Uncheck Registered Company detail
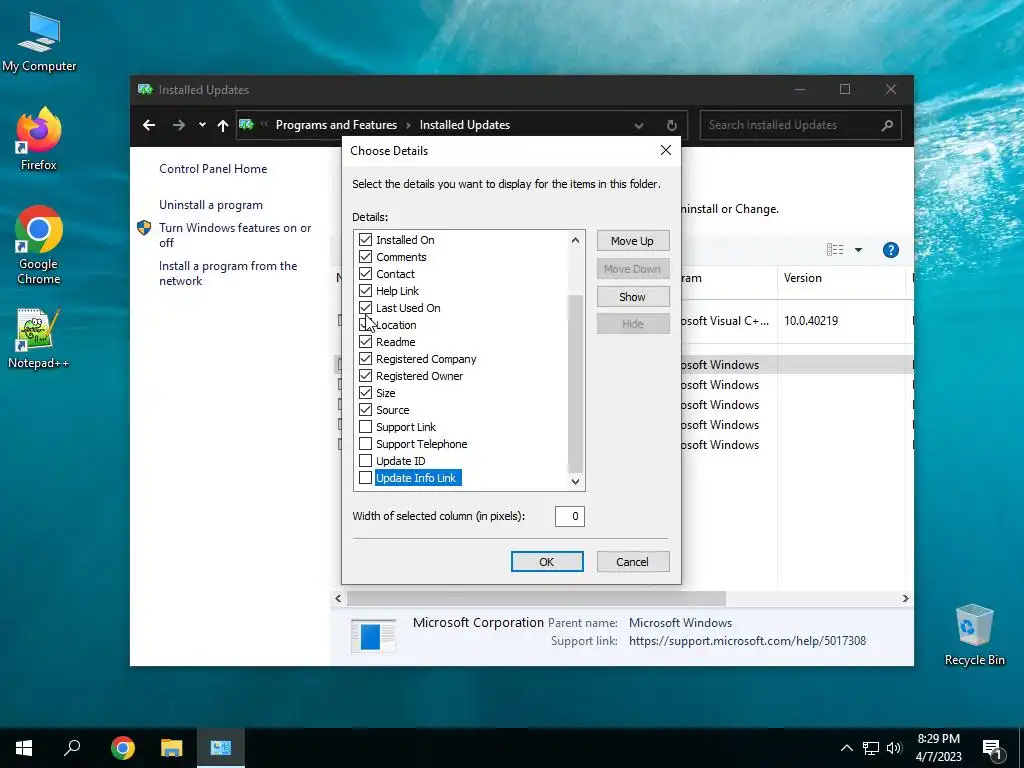Screen dimensions: 1024x768 click(366, 359)
